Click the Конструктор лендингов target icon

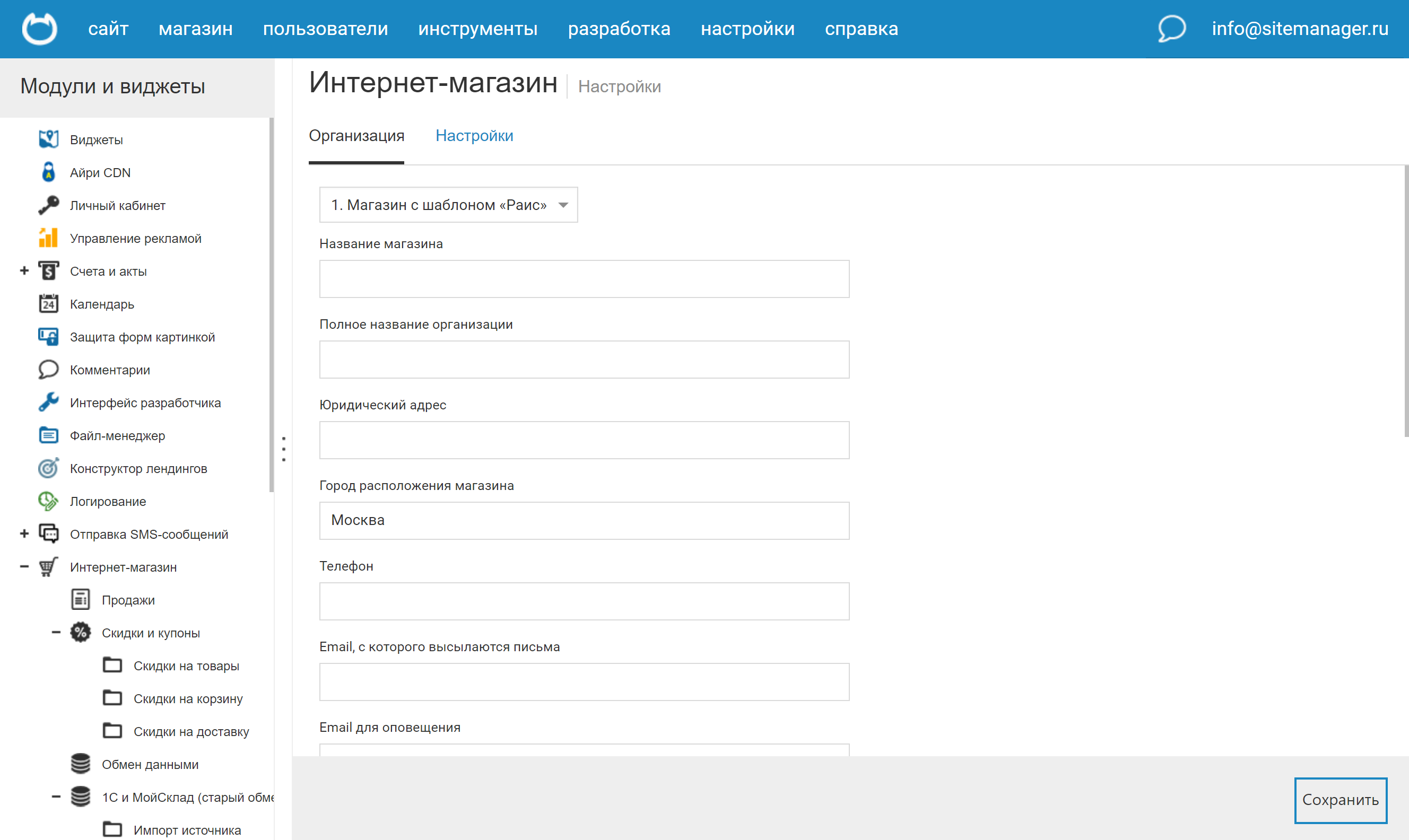point(49,468)
